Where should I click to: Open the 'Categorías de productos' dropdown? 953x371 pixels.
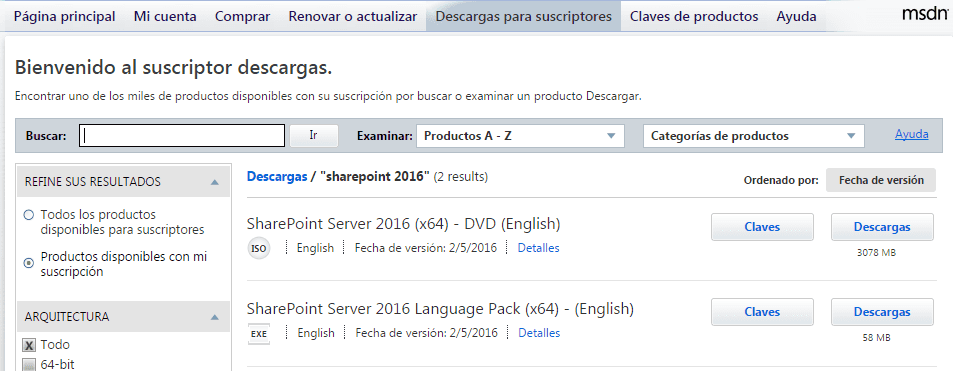point(754,136)
